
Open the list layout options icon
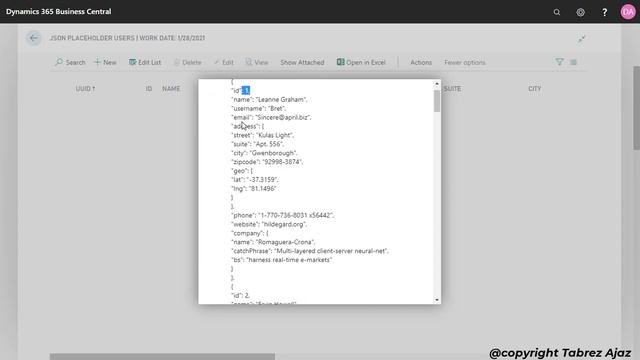(x=573, y=62)
